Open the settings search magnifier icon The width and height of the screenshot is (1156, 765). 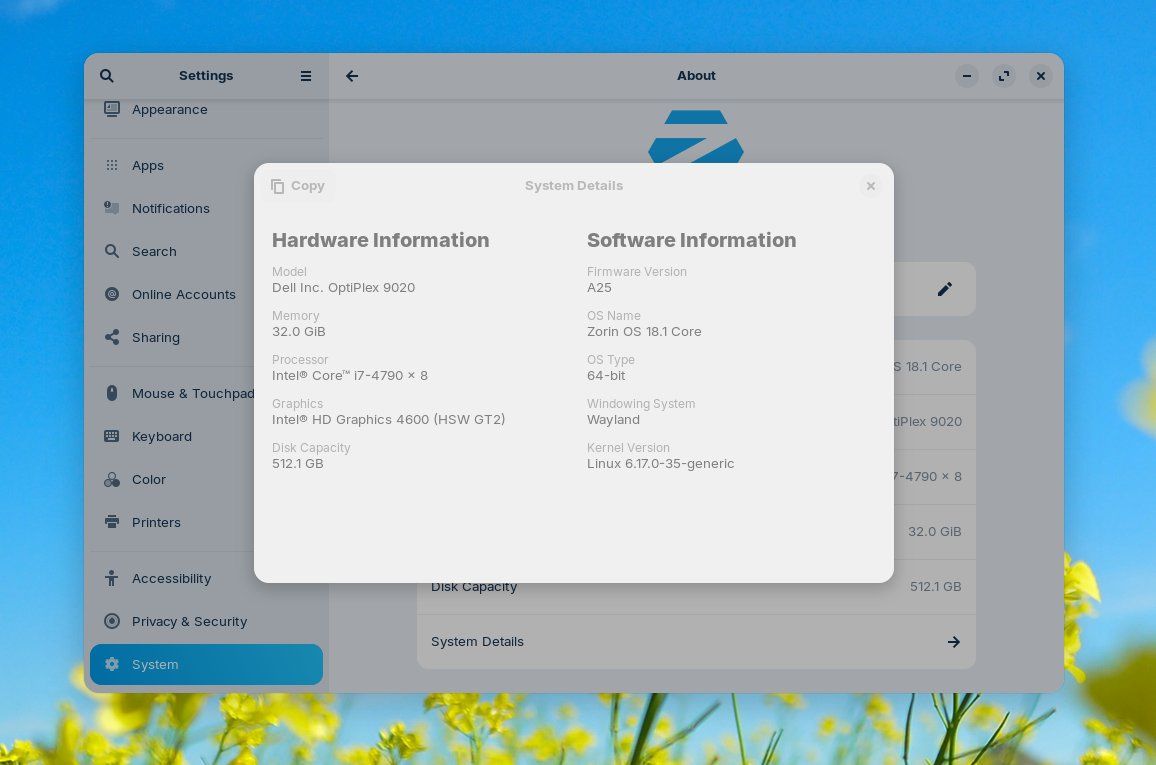107,76
